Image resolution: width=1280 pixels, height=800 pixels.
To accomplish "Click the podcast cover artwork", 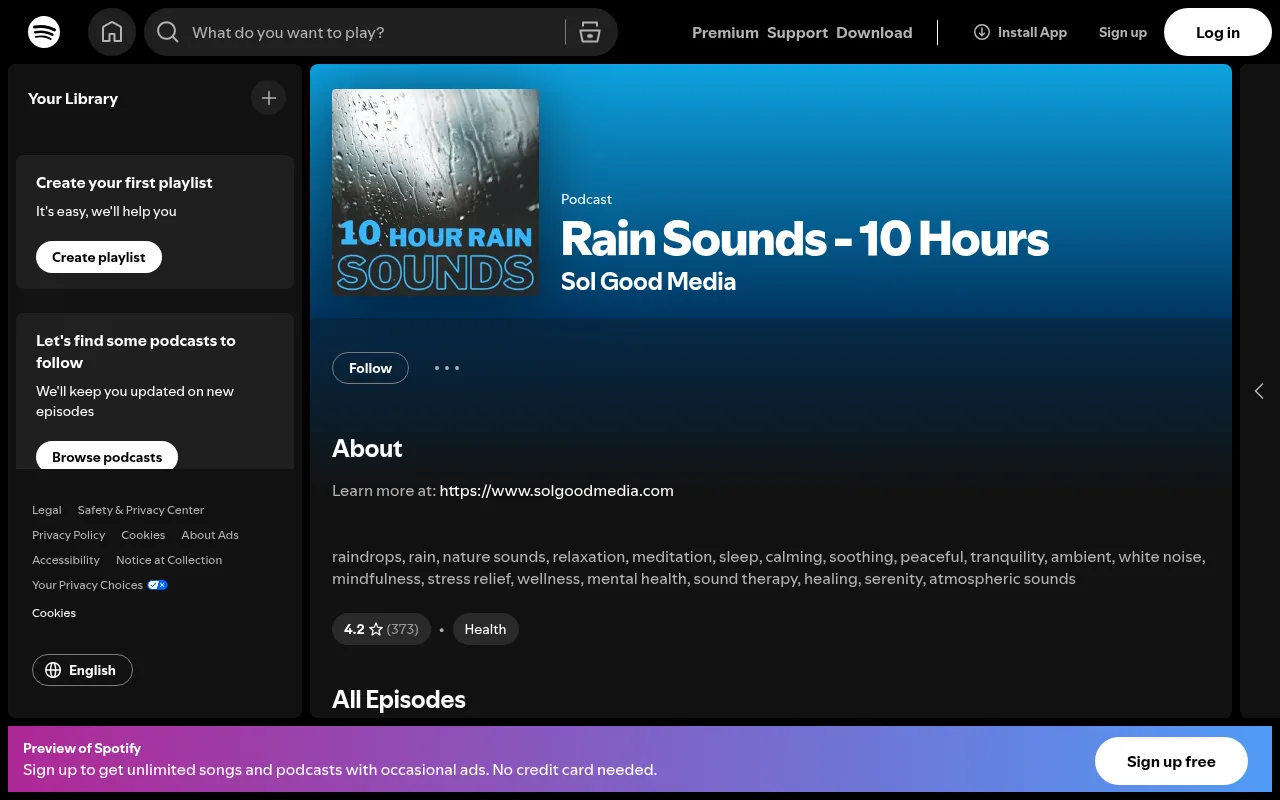I will (x=435, y=193).
